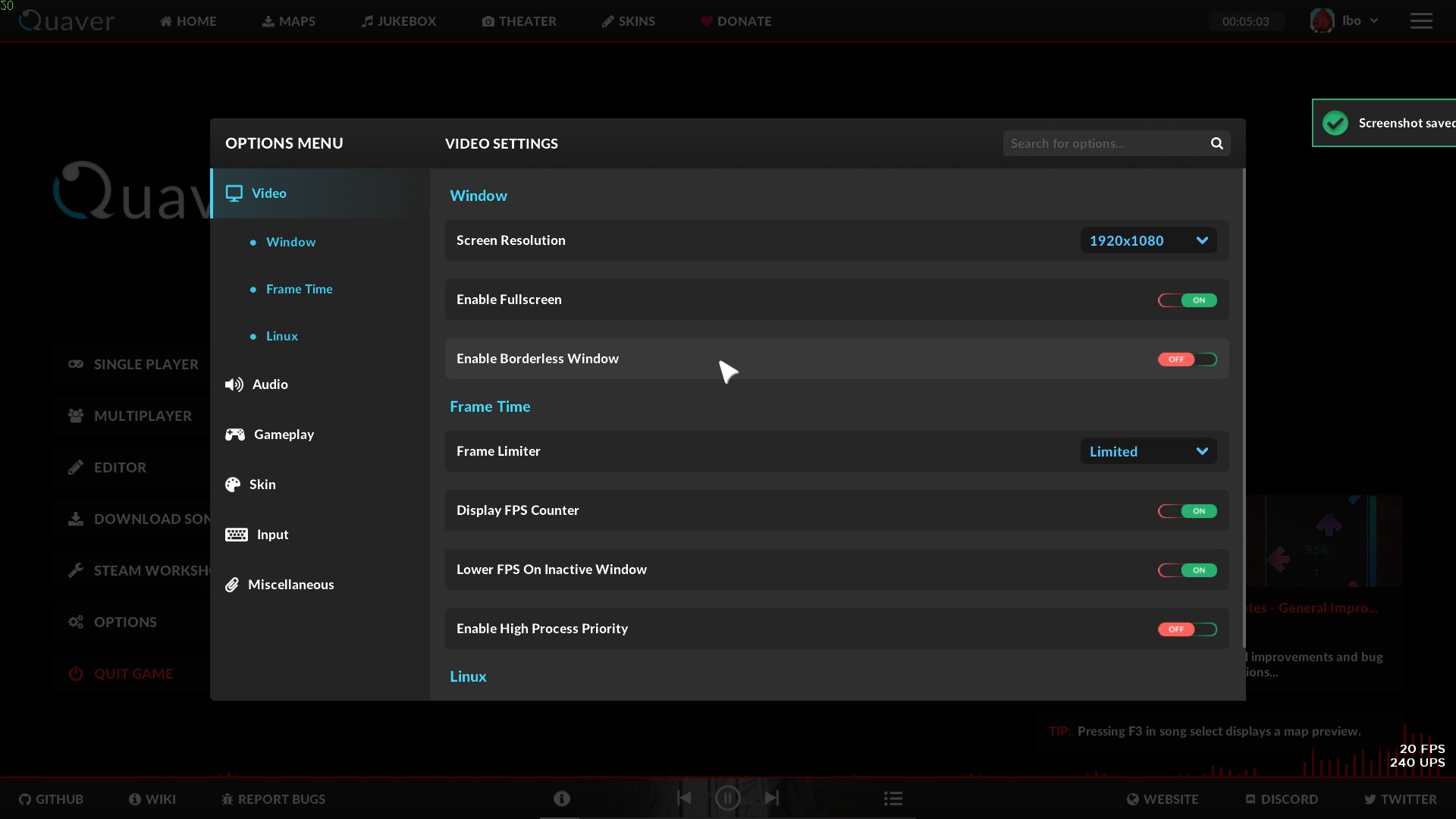Open the Frame Limiter dropdown
1456x819 pixels.
point(1148,451)
